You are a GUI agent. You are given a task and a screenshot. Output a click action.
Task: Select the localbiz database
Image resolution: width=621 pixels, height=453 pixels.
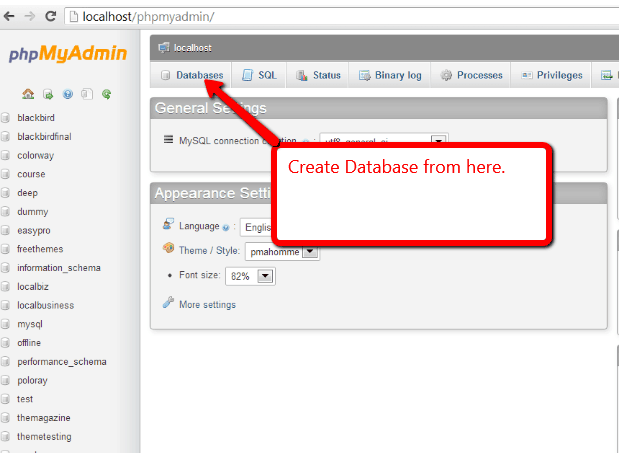pyautogui.click(x=32, y=286)
